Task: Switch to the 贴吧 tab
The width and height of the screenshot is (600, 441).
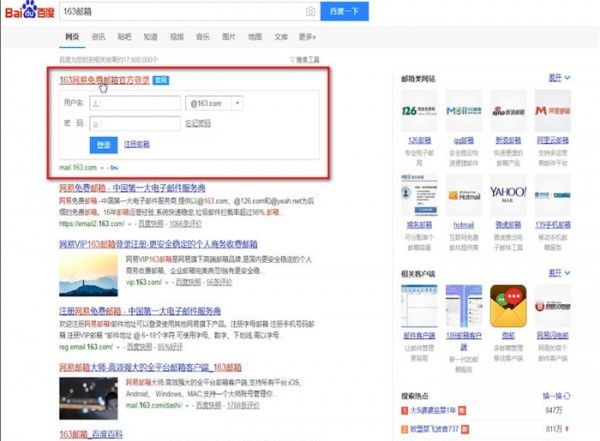Action: click(124, 37)
